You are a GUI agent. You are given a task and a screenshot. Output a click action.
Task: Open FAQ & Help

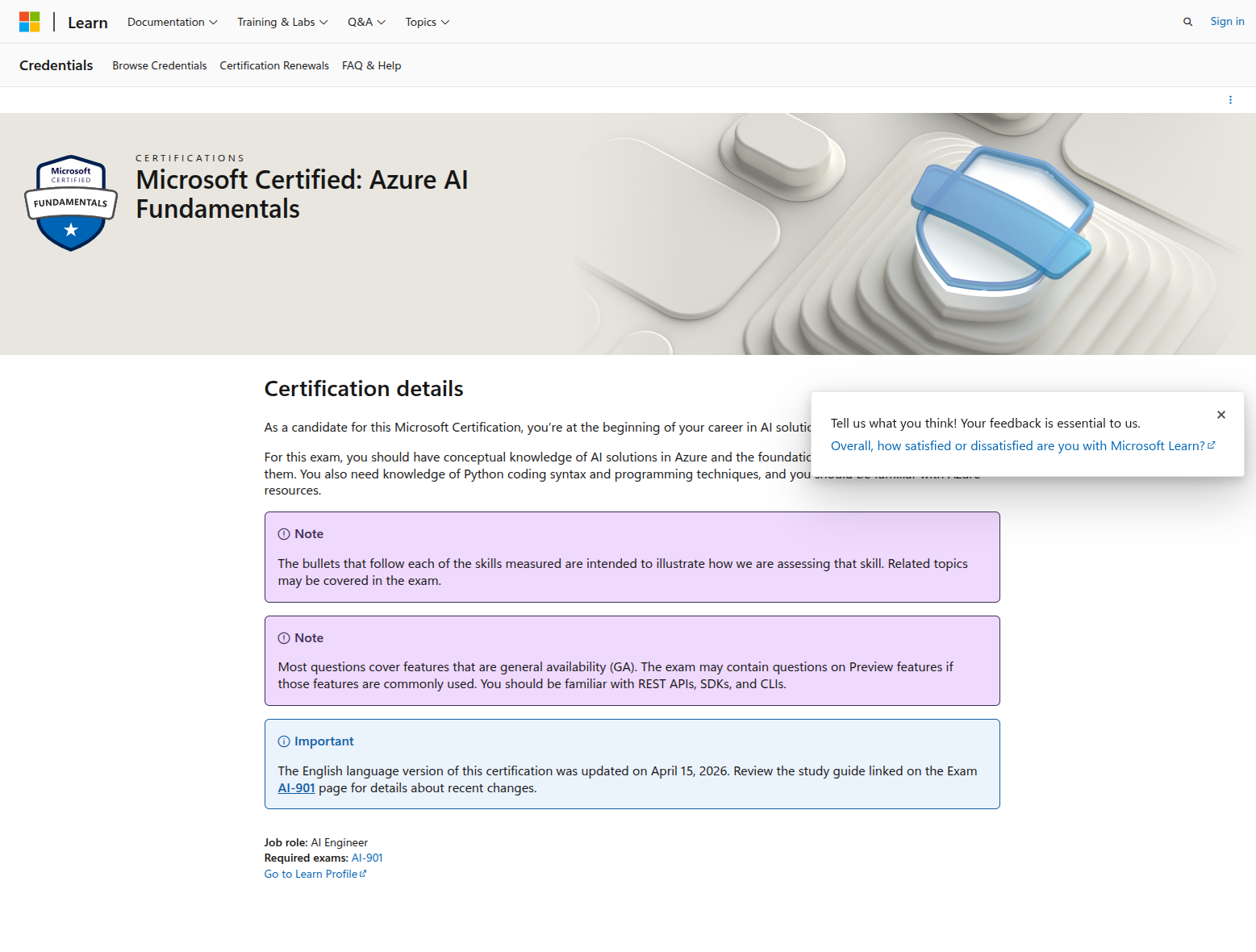pos(372,65)
